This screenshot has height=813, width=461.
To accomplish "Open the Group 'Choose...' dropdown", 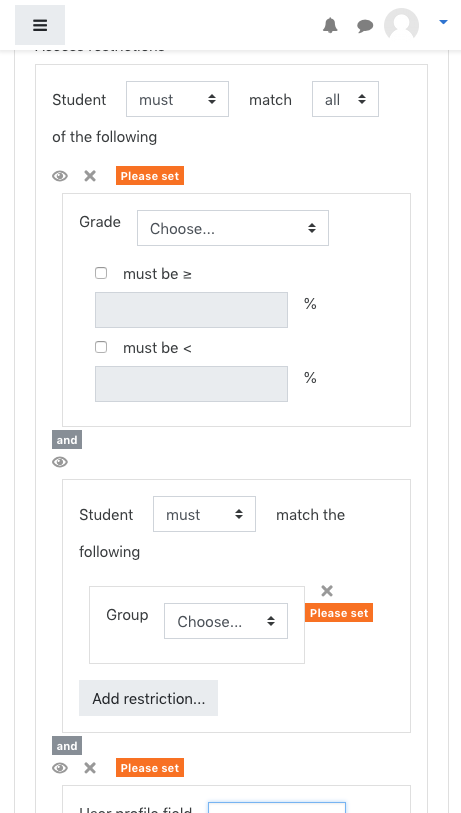I will tap(226, 621).
